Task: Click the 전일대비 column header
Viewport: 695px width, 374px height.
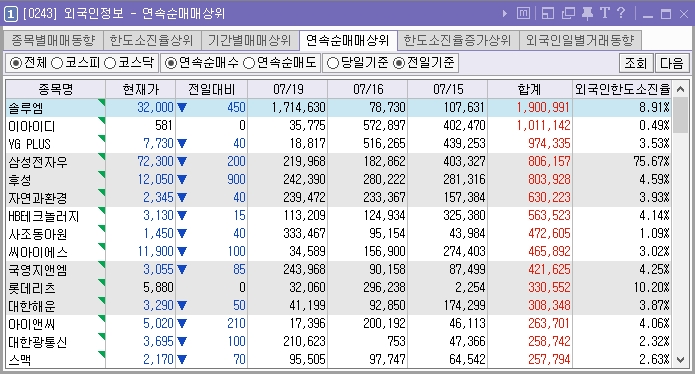Action: [211, 90]
